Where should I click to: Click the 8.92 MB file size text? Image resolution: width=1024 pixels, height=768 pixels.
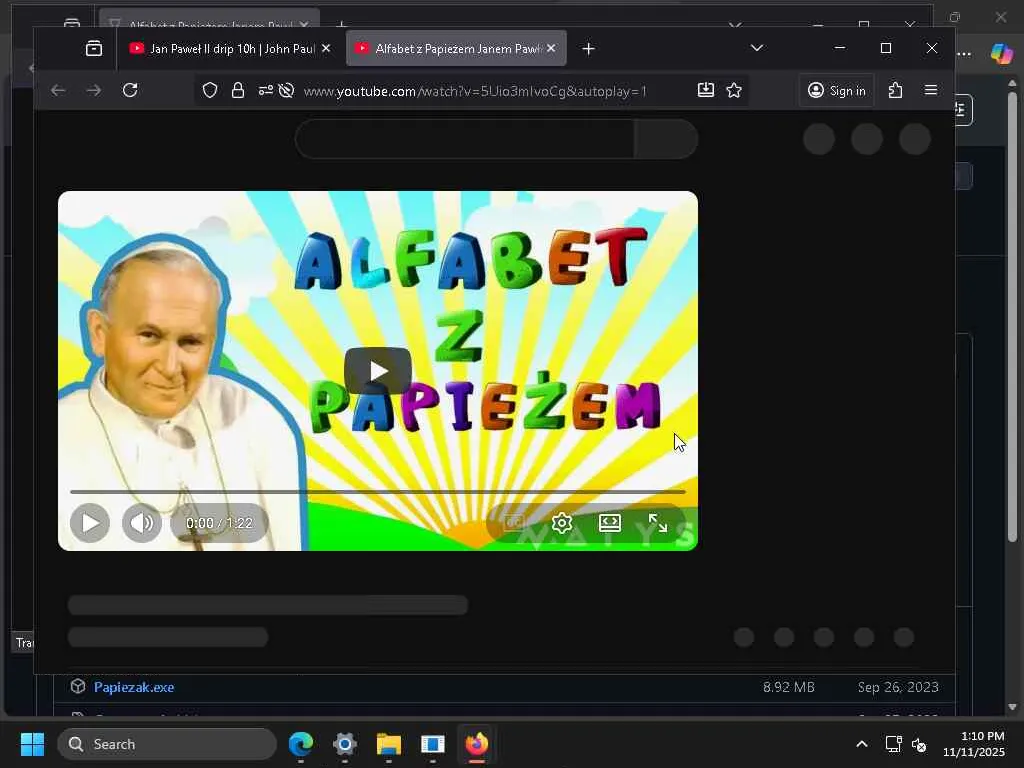[789, 687]
